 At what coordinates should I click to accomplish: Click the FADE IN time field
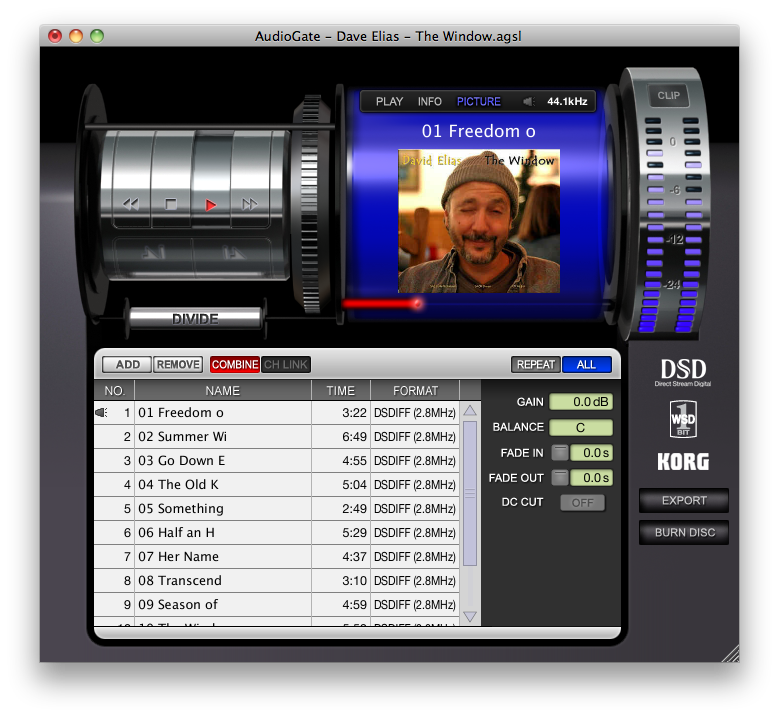click(591, 453)
